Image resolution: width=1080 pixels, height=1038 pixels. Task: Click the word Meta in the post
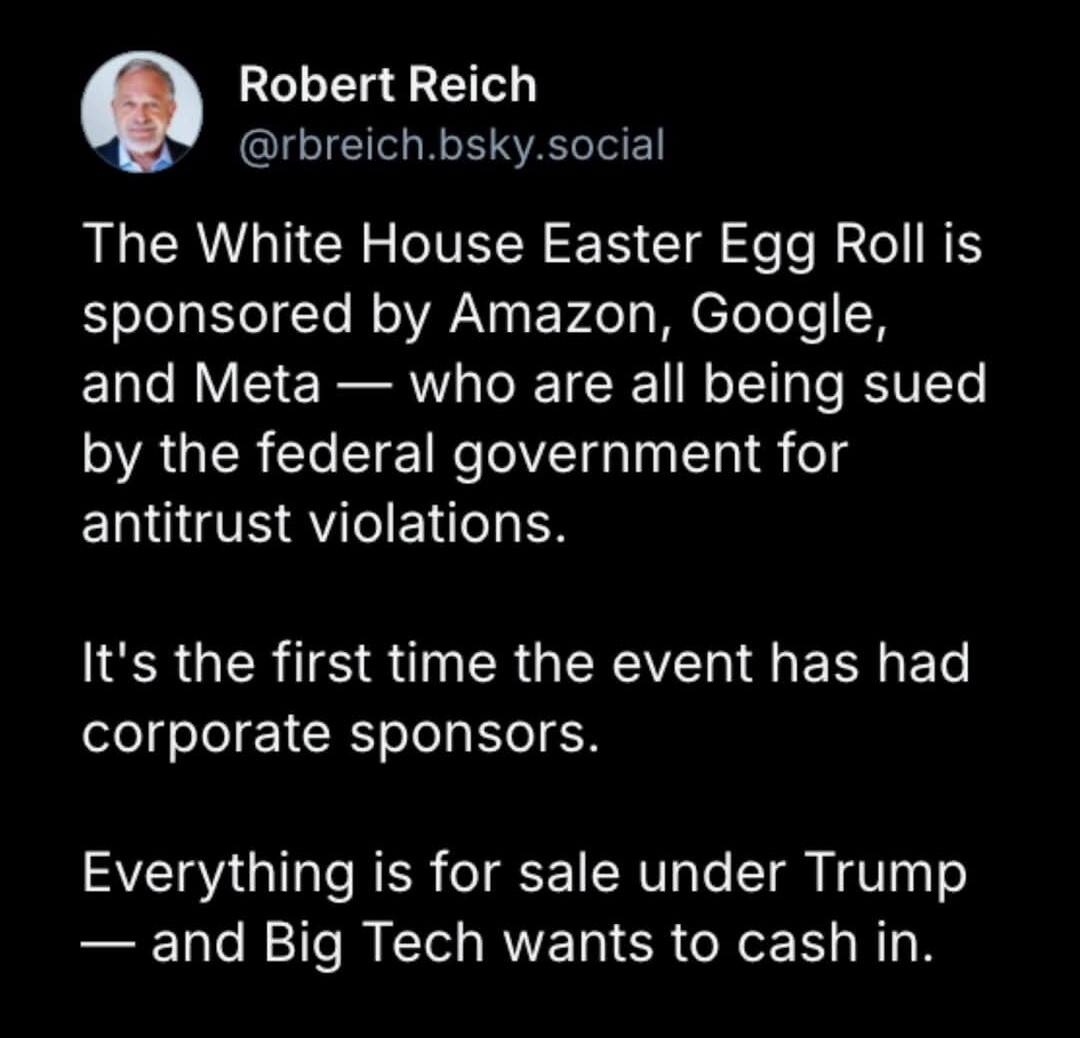tap(258, 384)
